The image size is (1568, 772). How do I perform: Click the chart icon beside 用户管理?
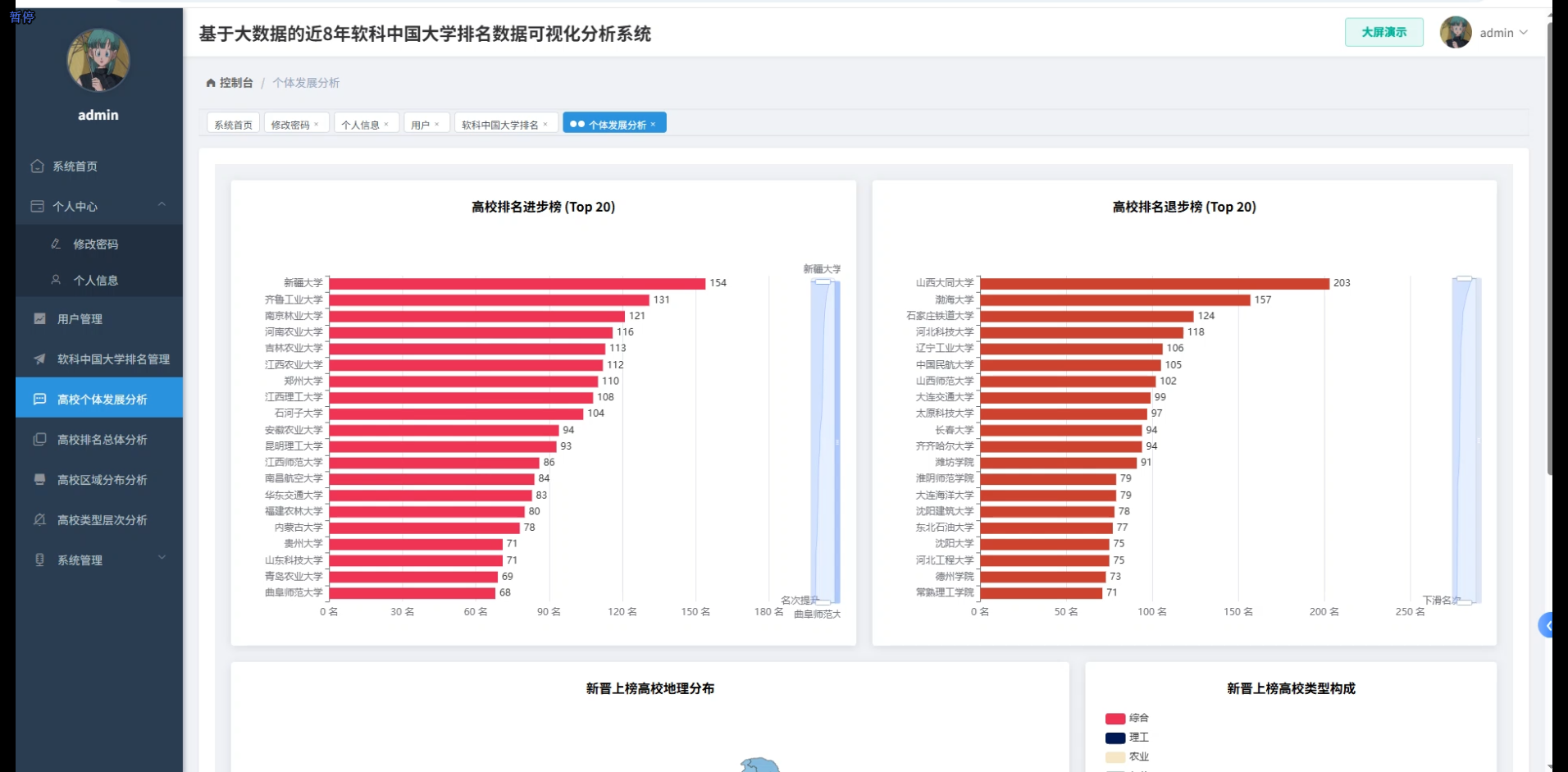click(x=39, y=318)
